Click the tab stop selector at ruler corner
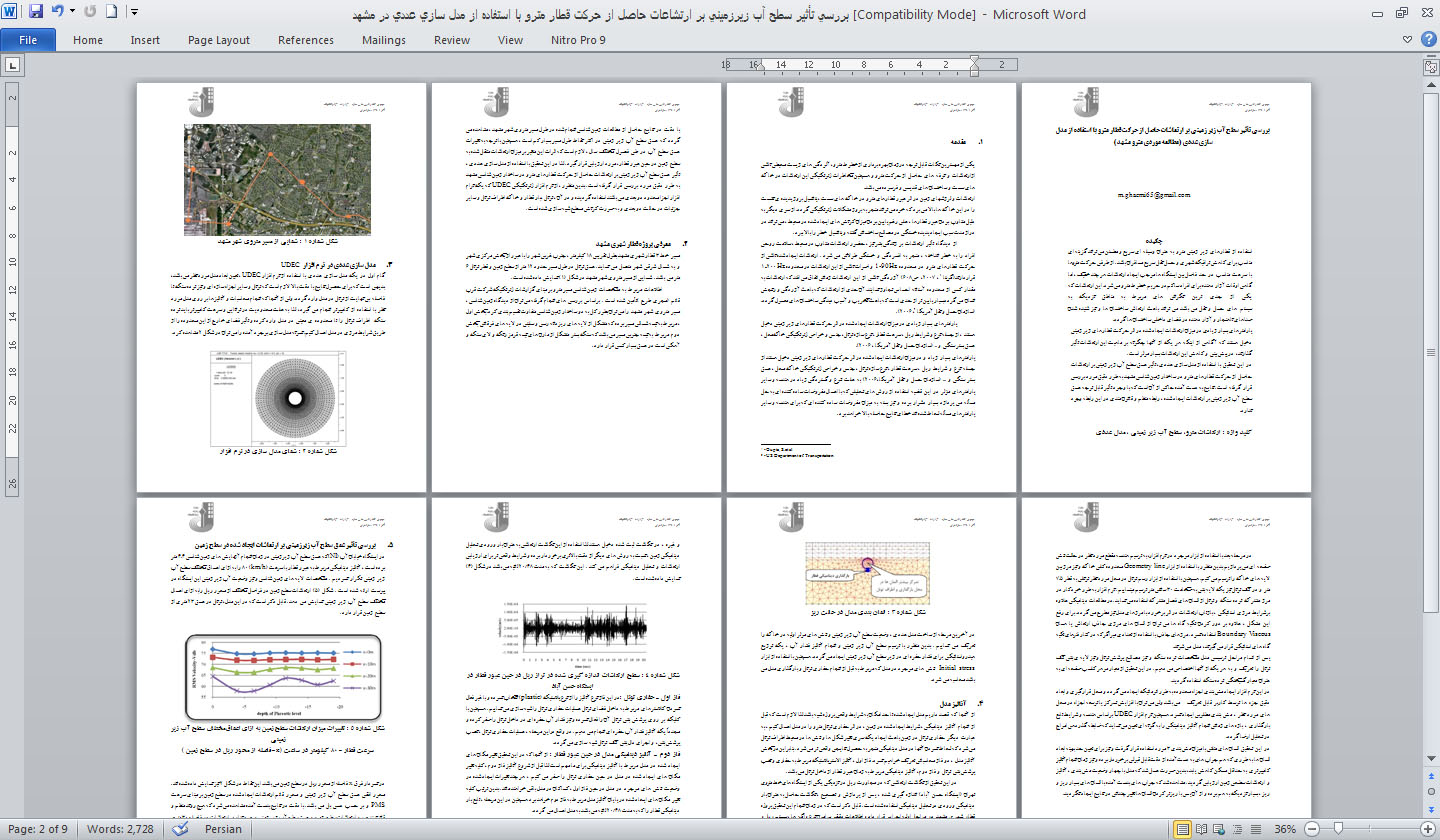 12,65
